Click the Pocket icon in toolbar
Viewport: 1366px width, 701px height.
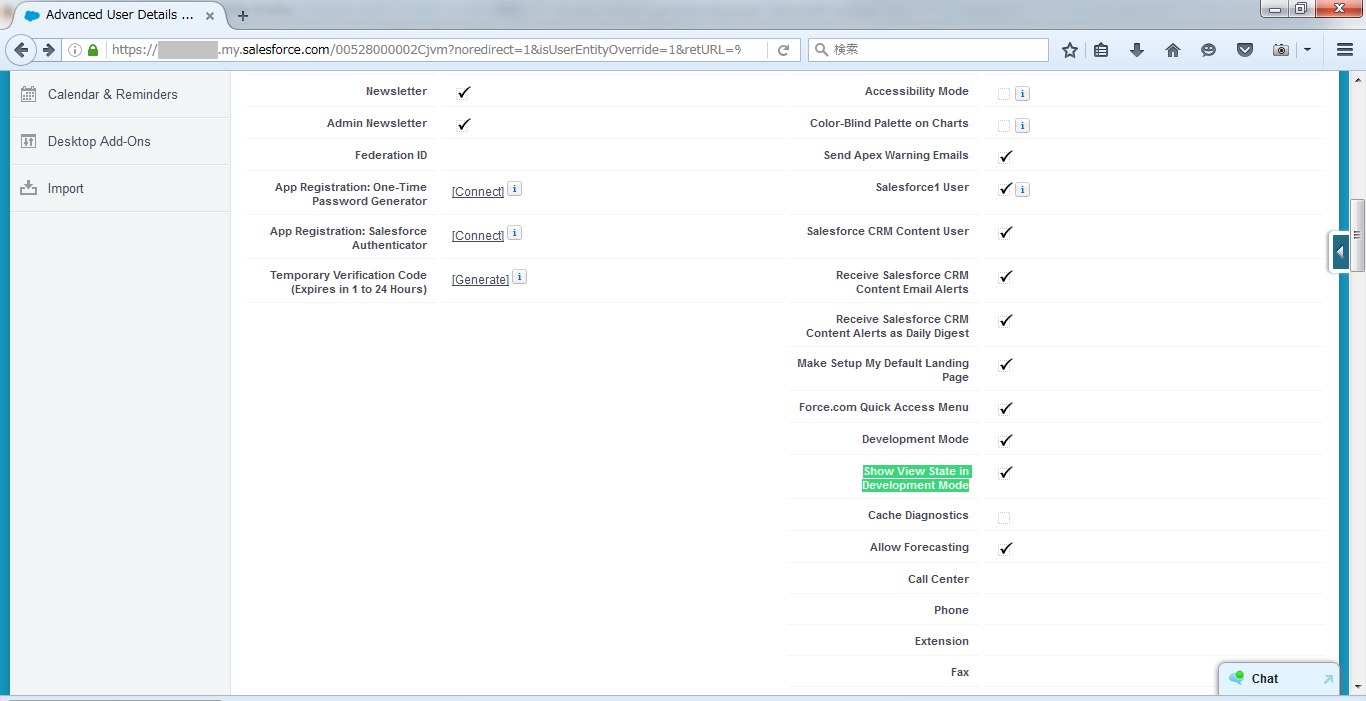(1245, 50)
